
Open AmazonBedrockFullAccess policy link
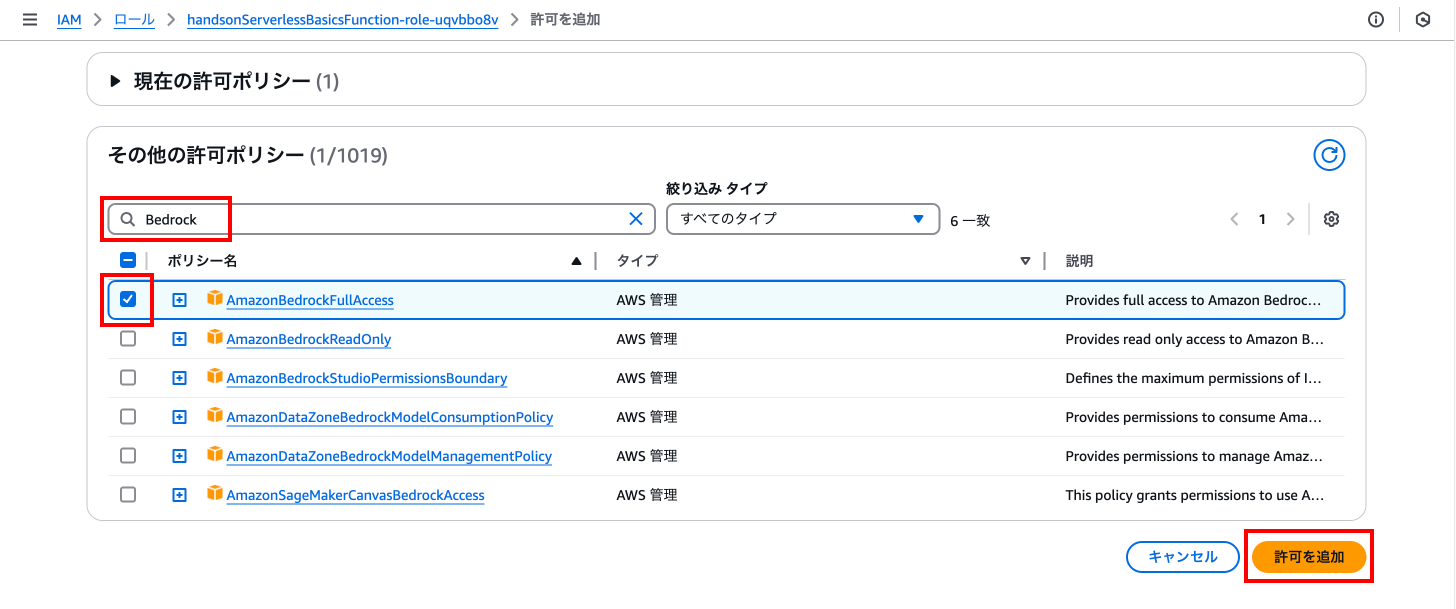pyautogui.click(x=310, y=300)
